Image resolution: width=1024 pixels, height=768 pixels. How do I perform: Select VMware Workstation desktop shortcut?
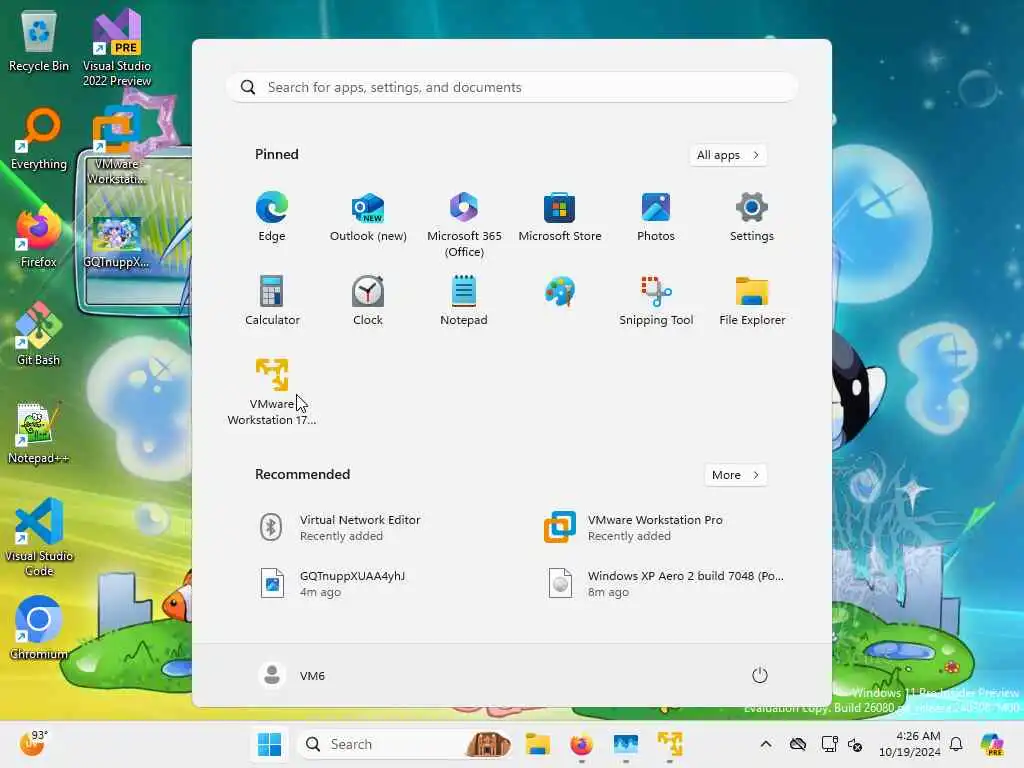[x=117, y=145]
